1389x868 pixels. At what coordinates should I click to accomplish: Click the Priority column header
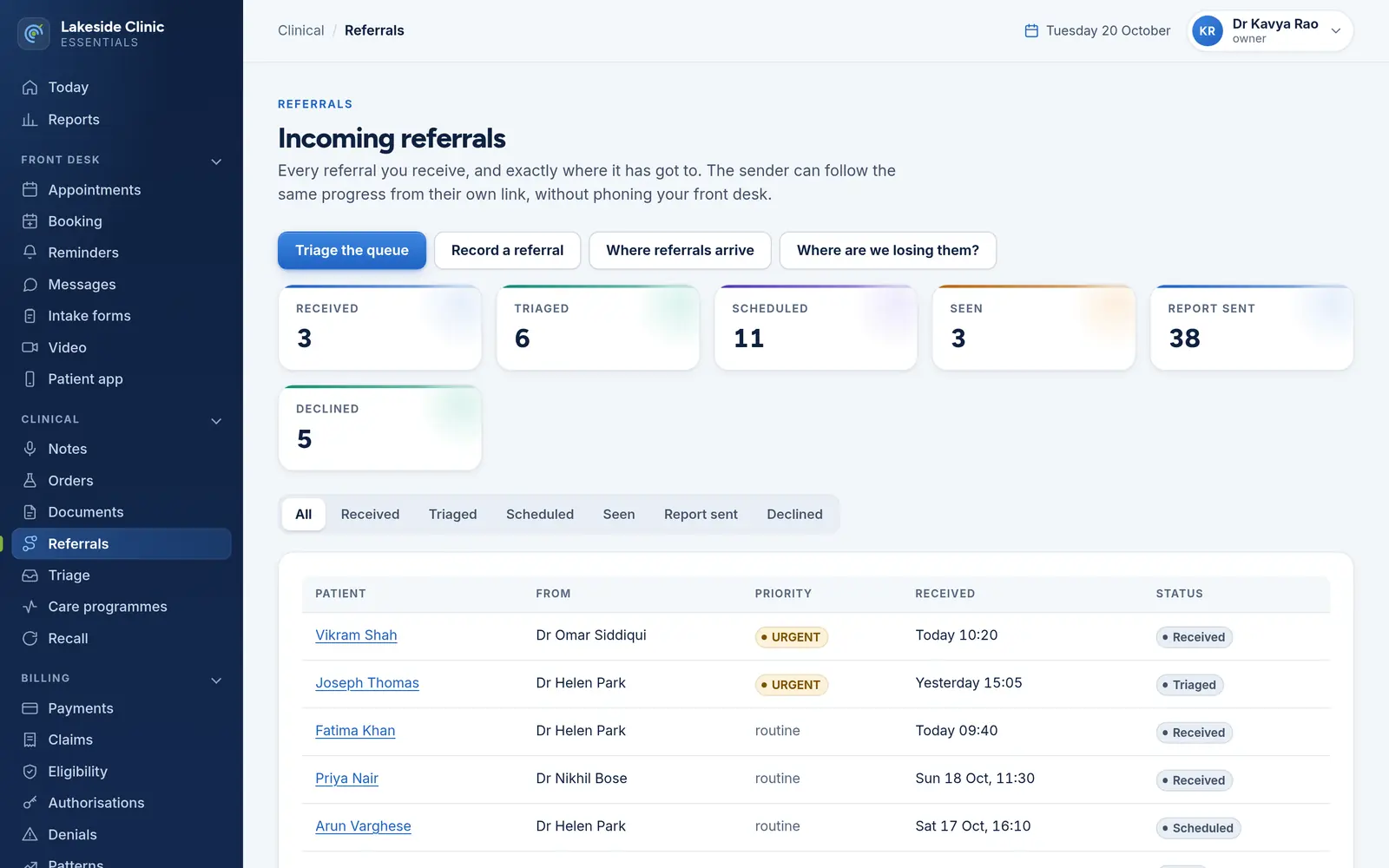click(783, 594)
